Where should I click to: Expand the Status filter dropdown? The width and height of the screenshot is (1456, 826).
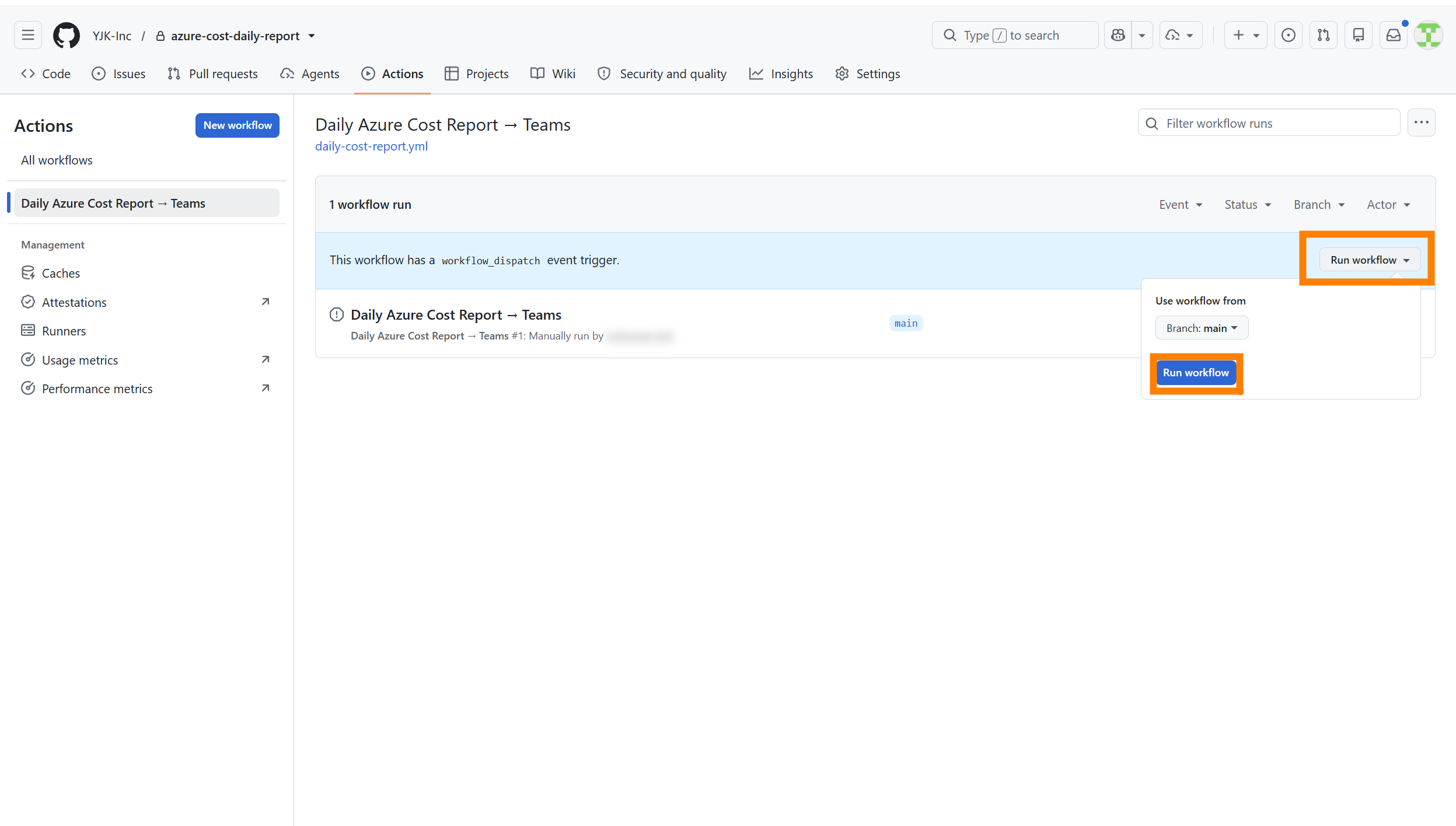click(x=1248, y=205)
